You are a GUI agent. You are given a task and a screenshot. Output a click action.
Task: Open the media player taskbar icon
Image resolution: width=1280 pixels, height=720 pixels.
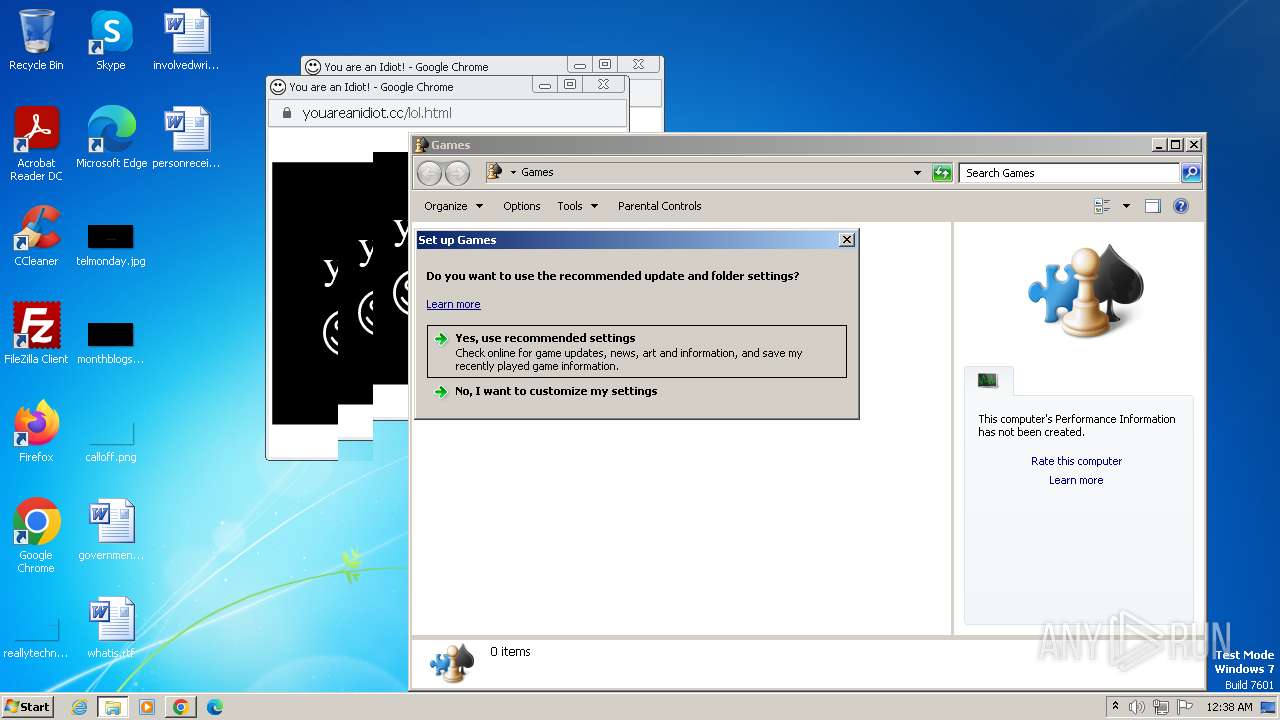point(147,707)
